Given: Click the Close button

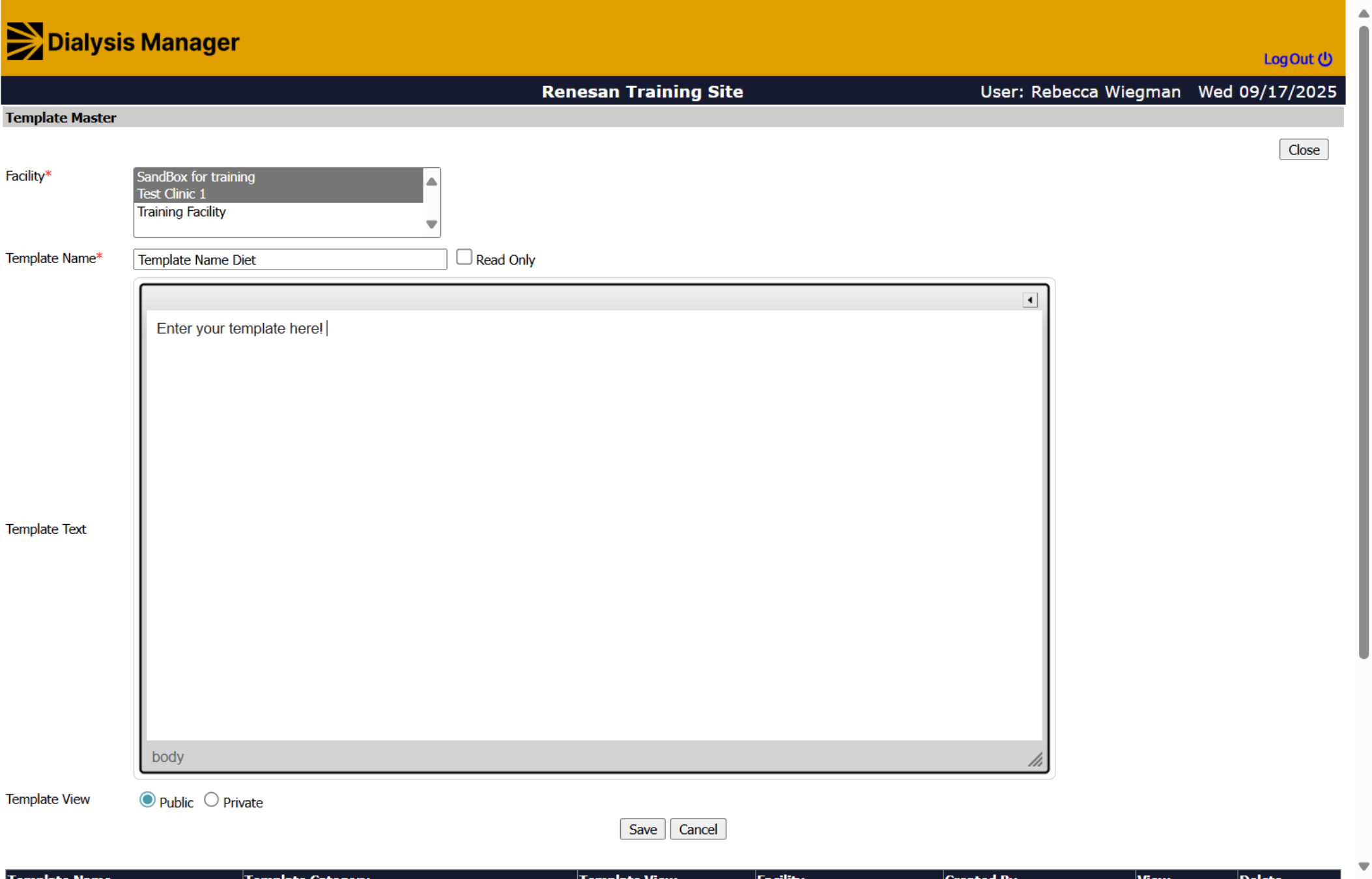Looking at the screenshot, I should [x=1303, y=150].
